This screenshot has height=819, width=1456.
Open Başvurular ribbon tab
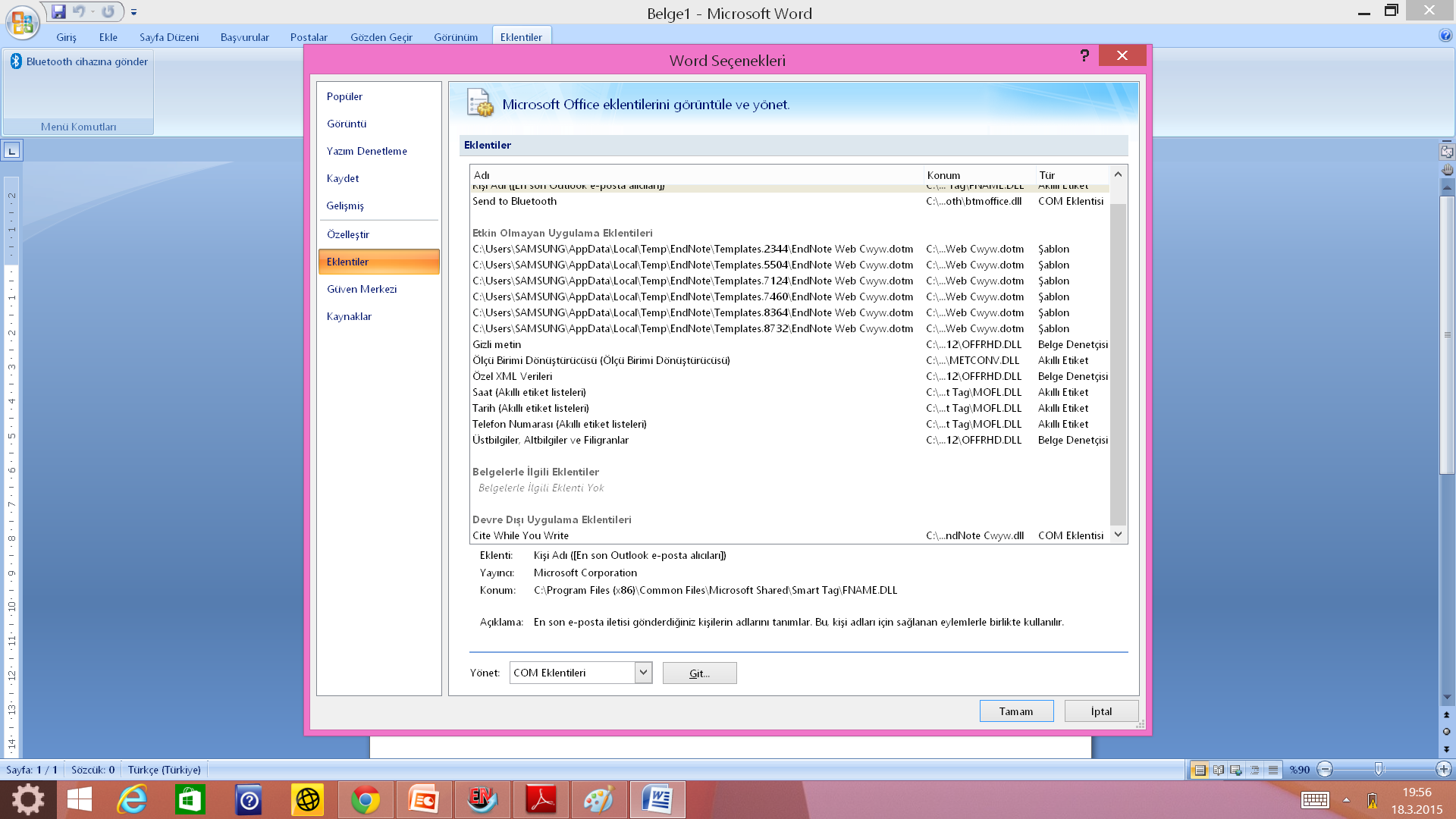click(245, 37)
